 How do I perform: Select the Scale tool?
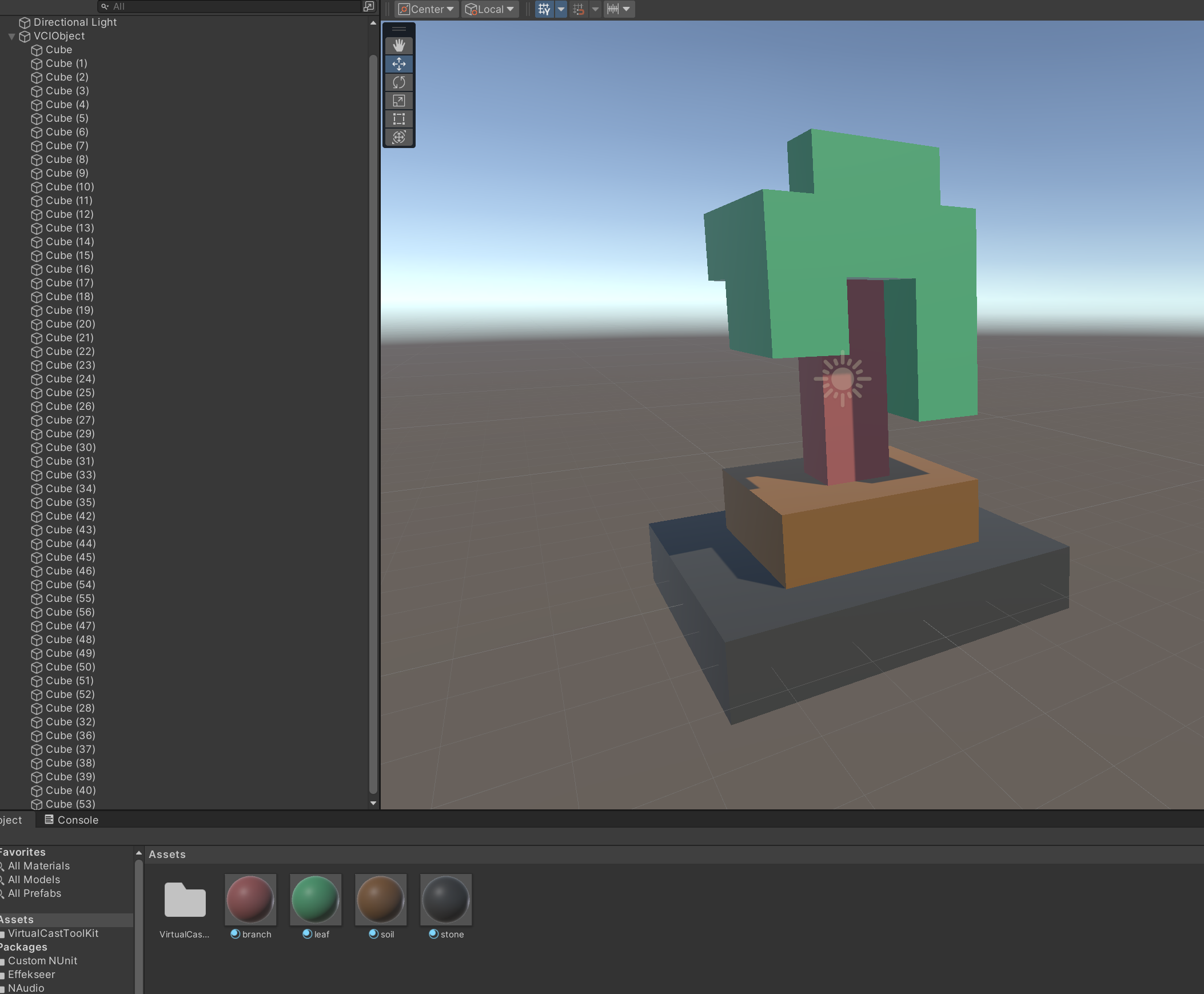click(x=398, y=100)
